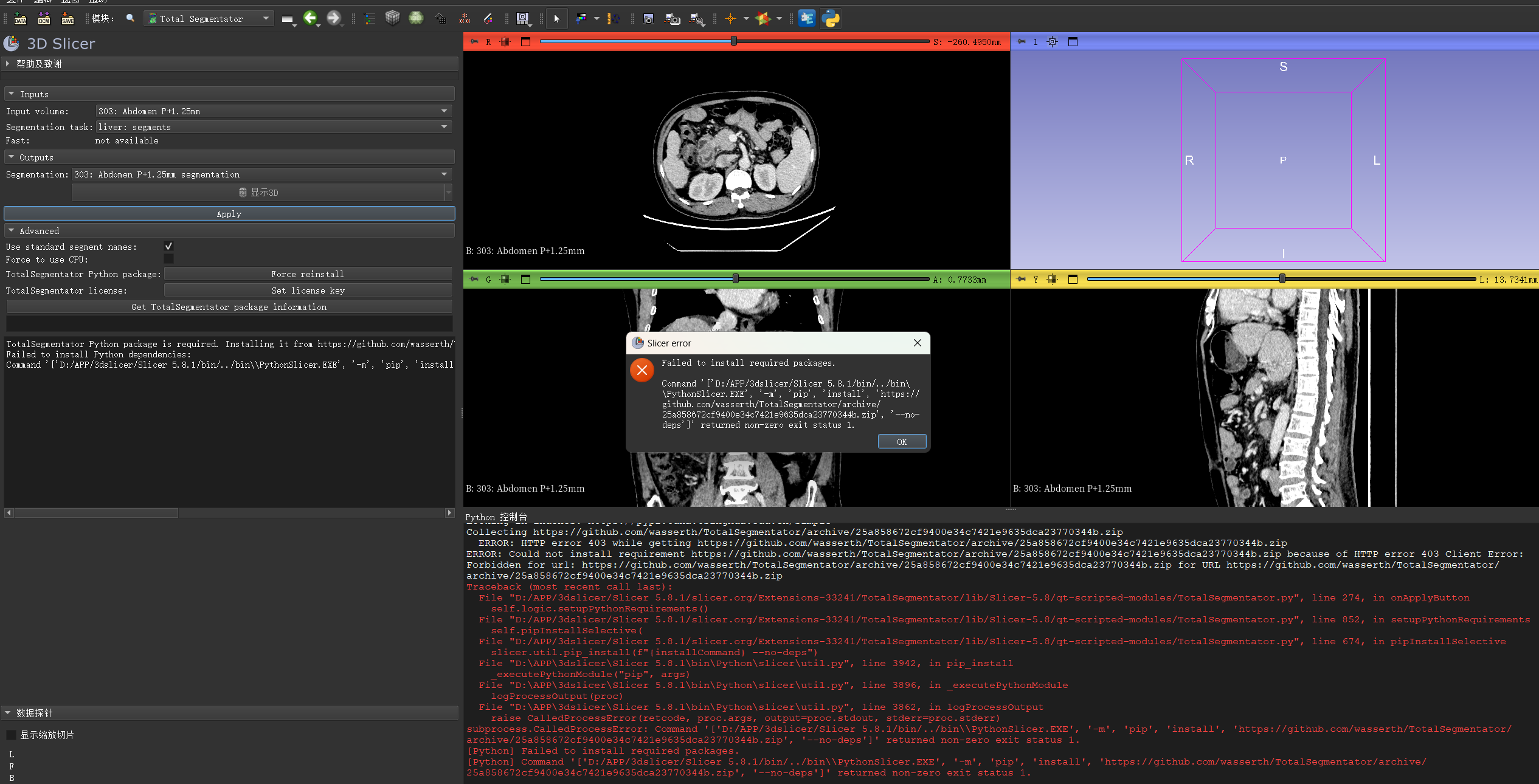Enable Force to use CPU checkbox
The height and width of the screenshot is (784, 1539).
tap(168, 259)
